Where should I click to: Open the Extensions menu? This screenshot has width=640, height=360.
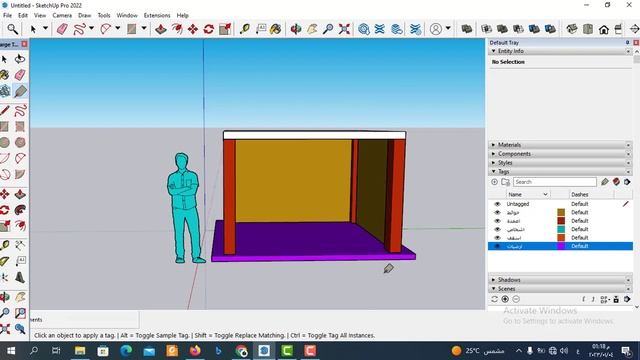[157, 15]
